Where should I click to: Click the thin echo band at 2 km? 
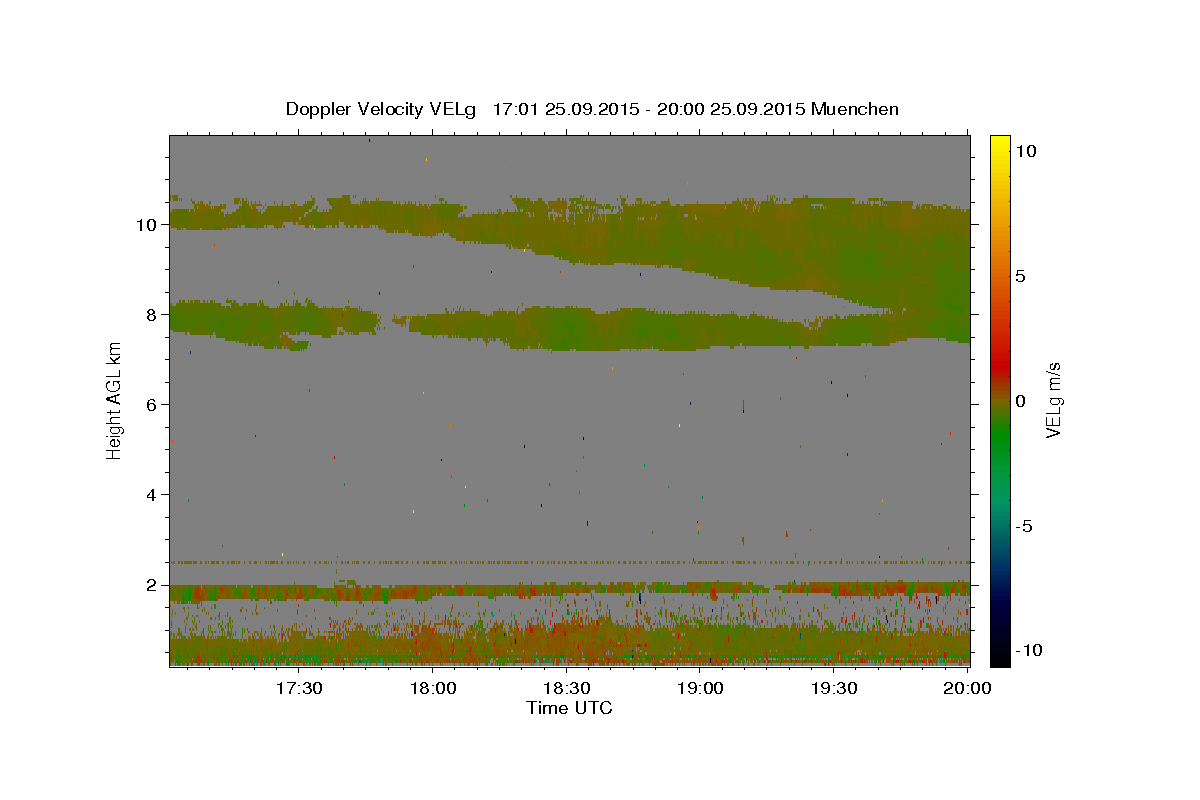[x=570, y=592]
